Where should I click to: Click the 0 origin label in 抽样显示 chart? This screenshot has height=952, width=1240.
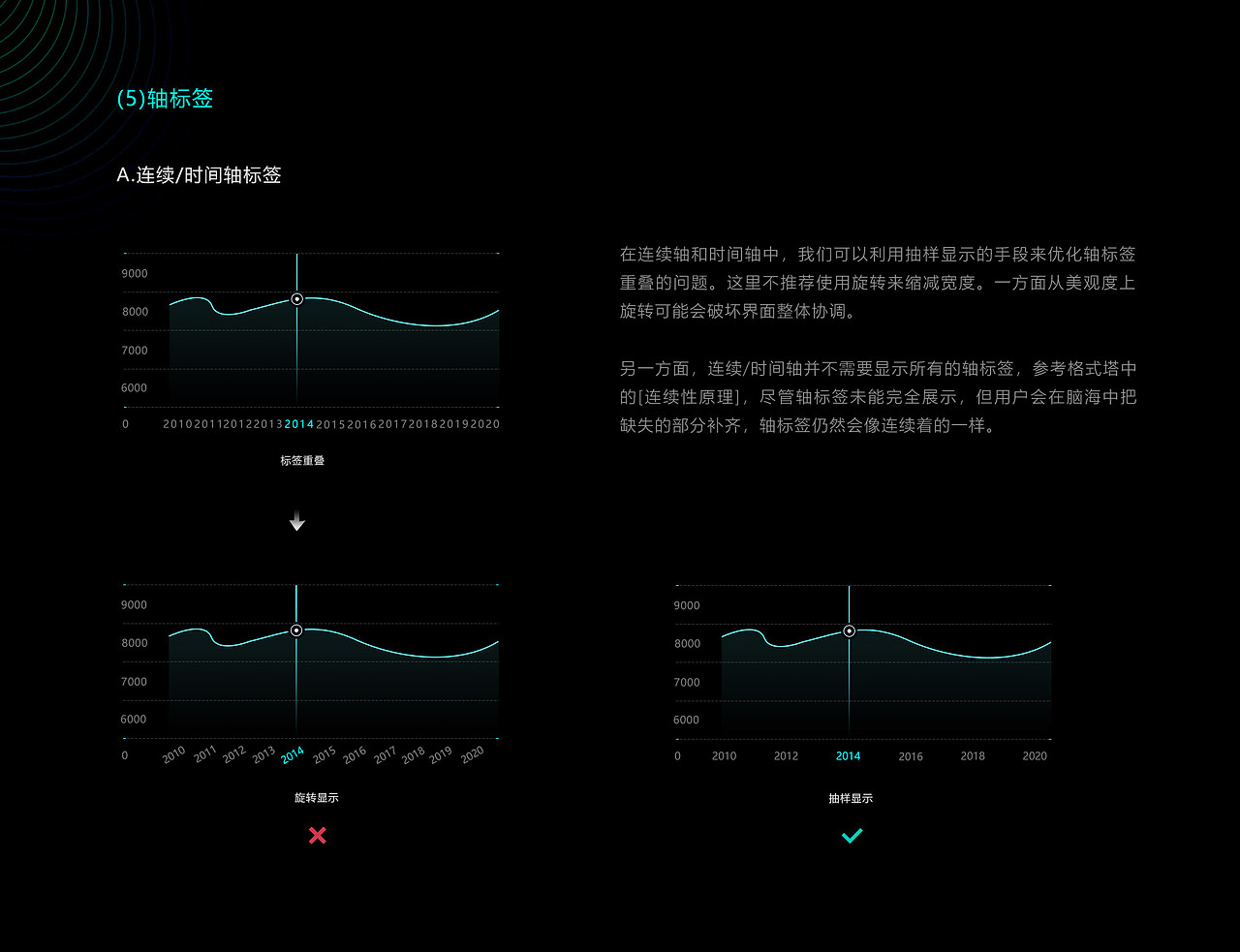(x=677, y=756)
